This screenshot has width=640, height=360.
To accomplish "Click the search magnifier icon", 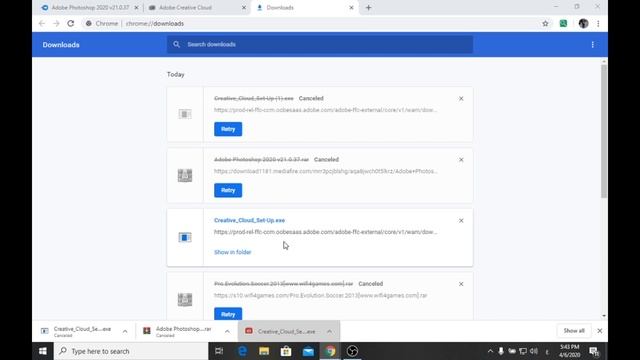I will [176, 44].
